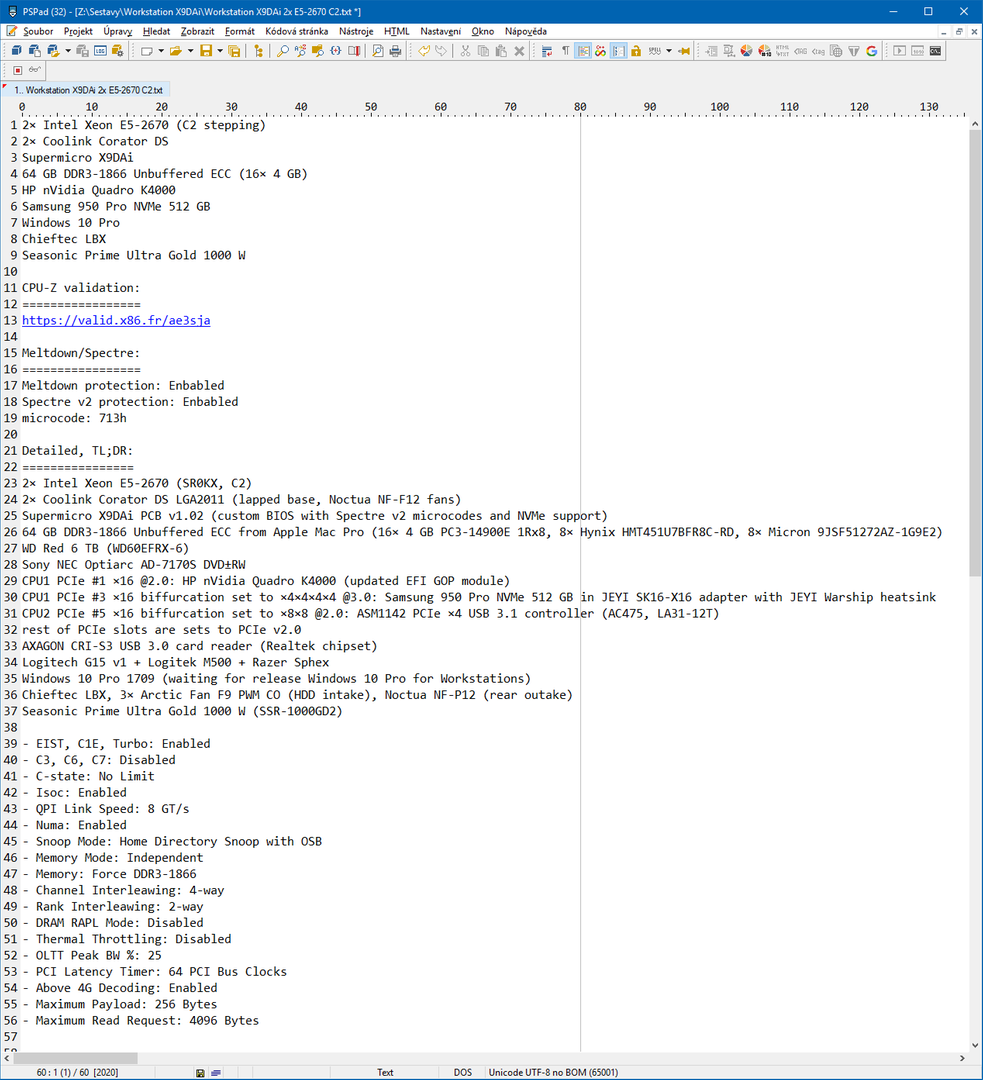Click the New project cube icon
This screenshot has height=1080, width=983.
[x=16, y=51]
